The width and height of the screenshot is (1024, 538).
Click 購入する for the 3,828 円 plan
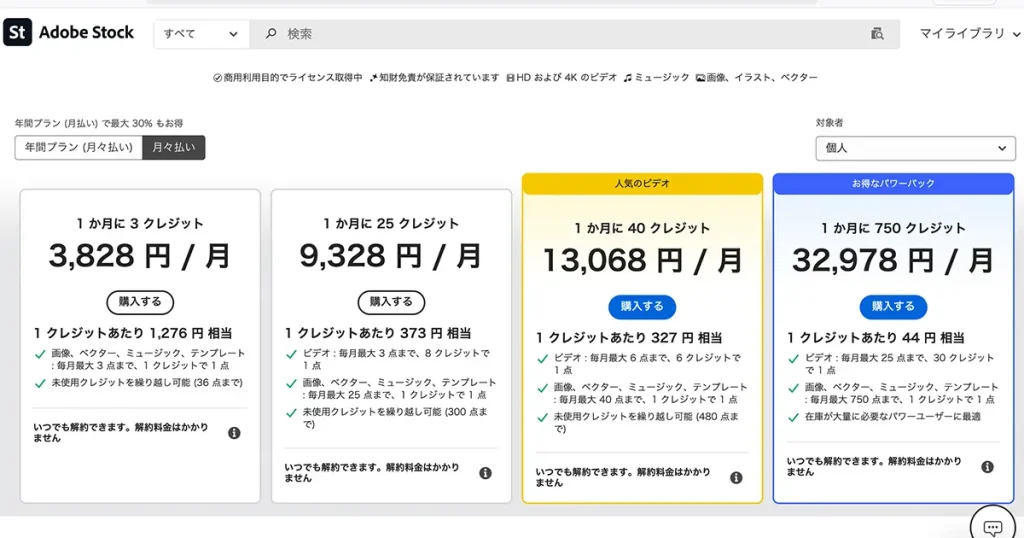click(x=140, y=301)
